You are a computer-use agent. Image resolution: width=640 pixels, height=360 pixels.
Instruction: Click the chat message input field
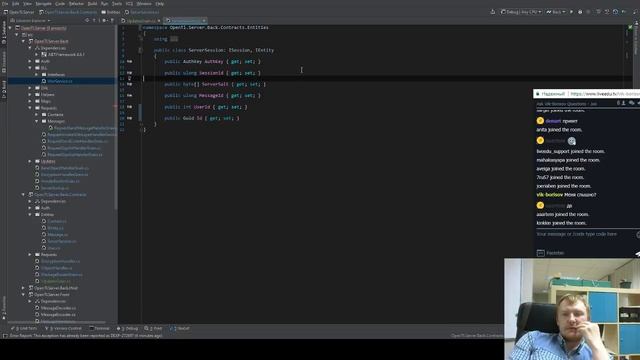pyautogui.click(x=584, y=234)
